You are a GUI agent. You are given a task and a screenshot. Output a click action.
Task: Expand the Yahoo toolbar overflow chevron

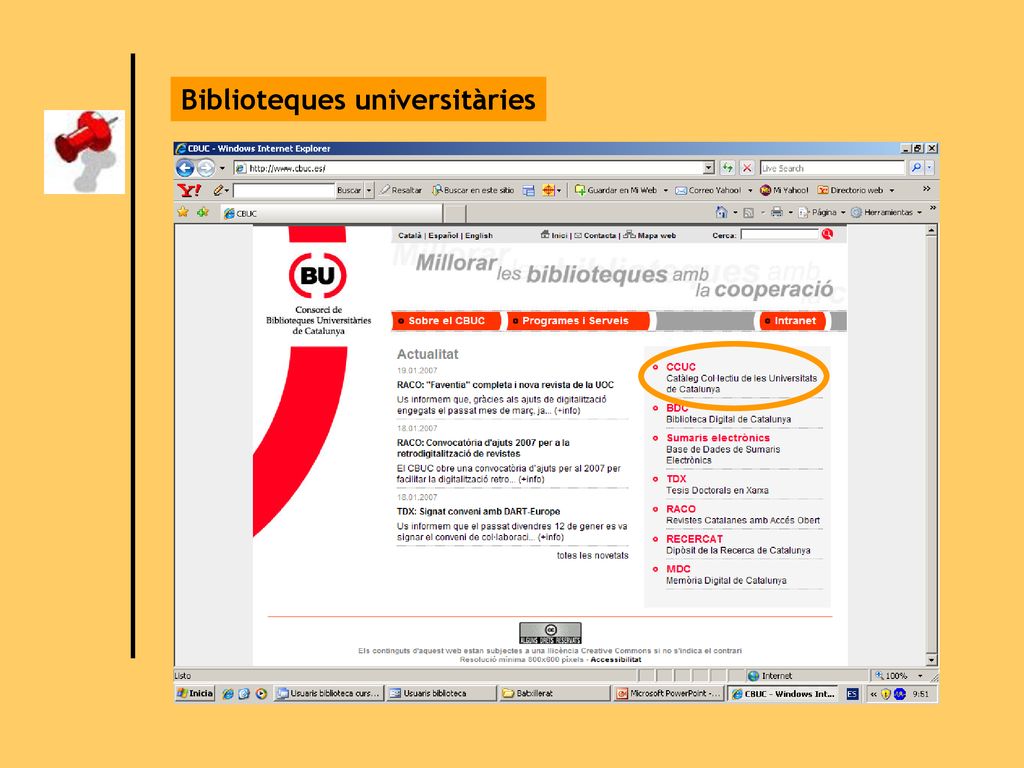[x=926, y=188]
